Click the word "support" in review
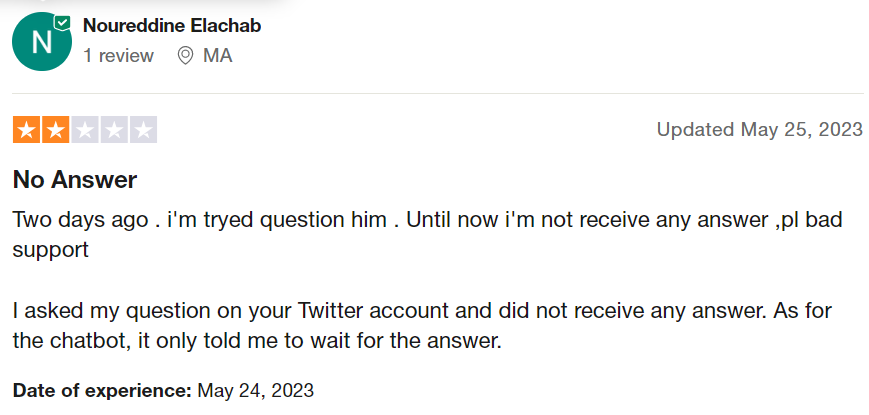 pos(50,250)
